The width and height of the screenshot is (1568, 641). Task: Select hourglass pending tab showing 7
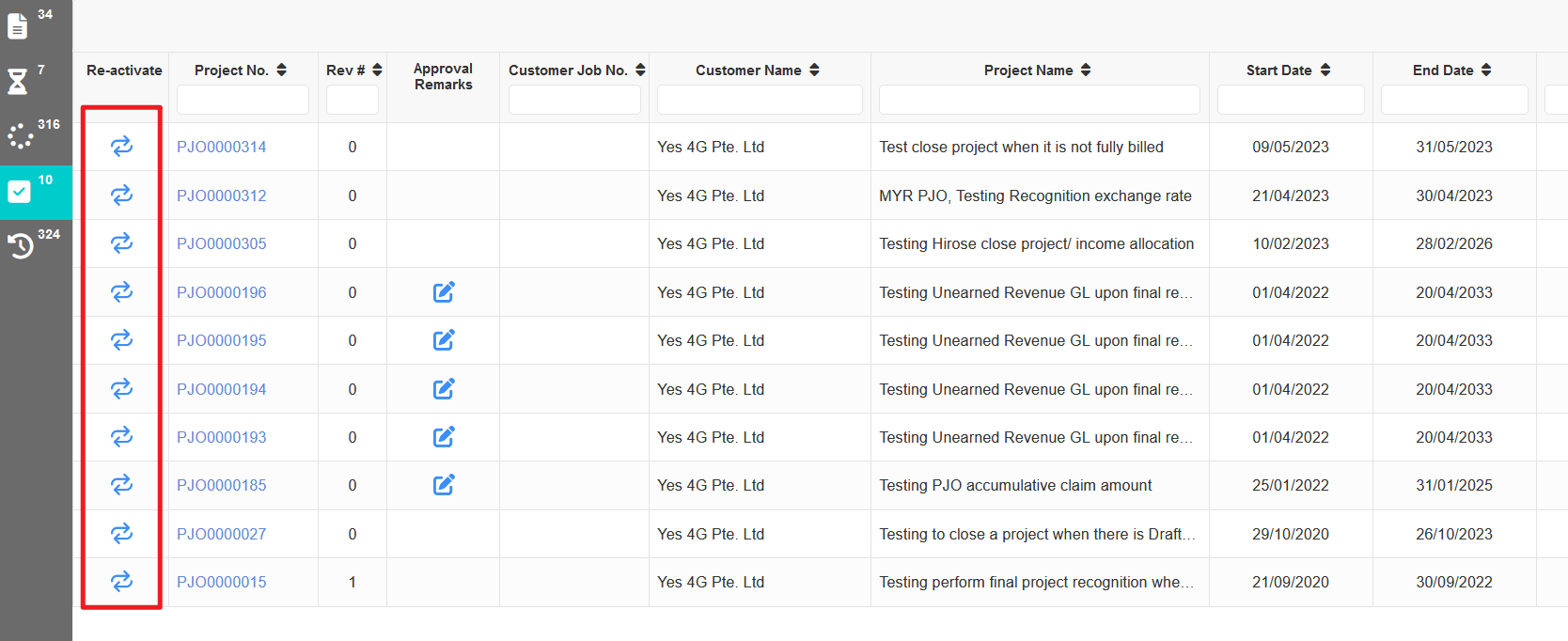point(19,82)
